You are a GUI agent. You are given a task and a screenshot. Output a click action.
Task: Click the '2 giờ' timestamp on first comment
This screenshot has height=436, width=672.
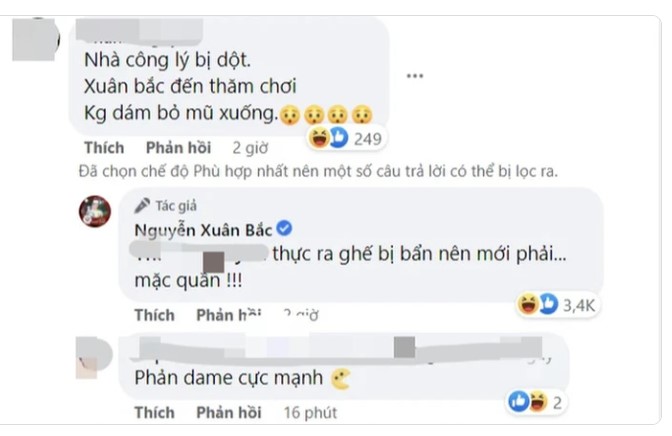click(x=250, y=148)
